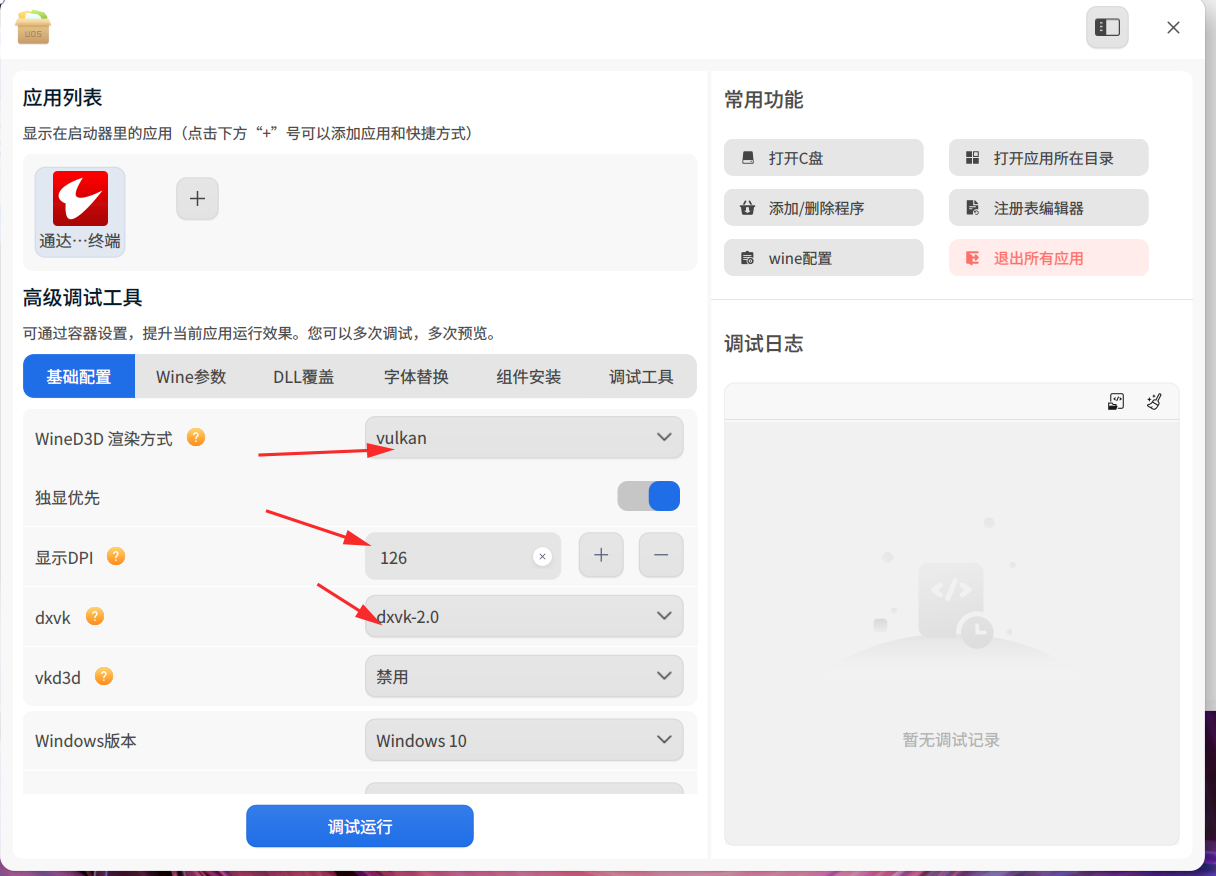Open wine配置

pos(824,258)
